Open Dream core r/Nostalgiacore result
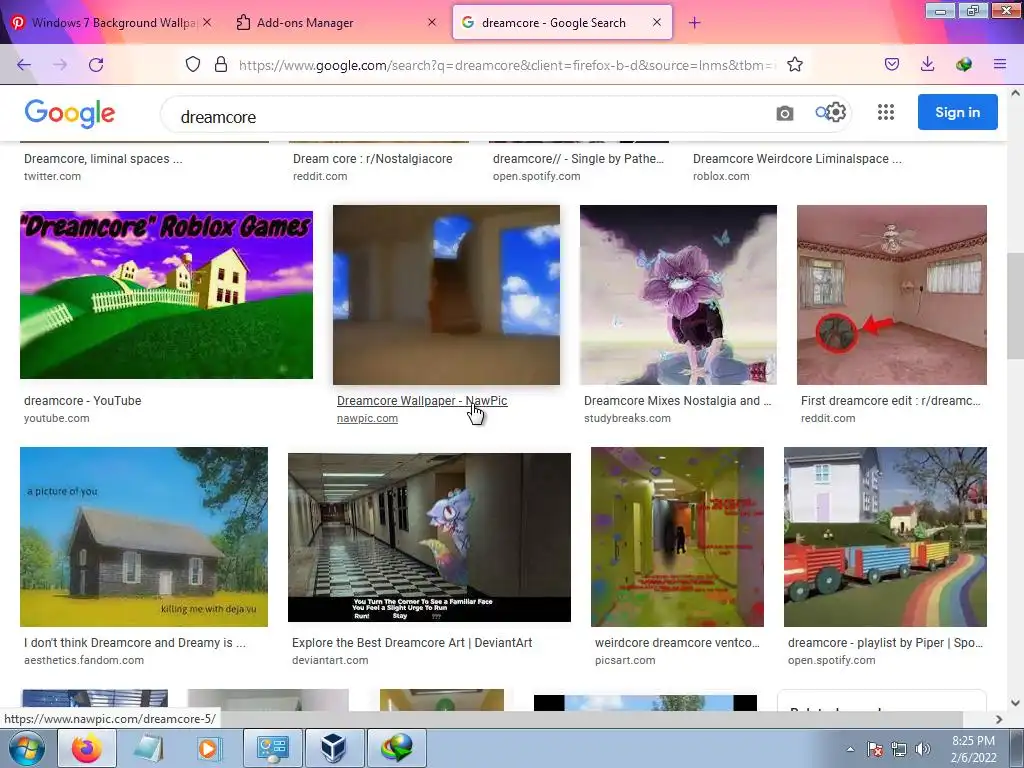This screenshot has width=1024, height=768. click(372, 159)
